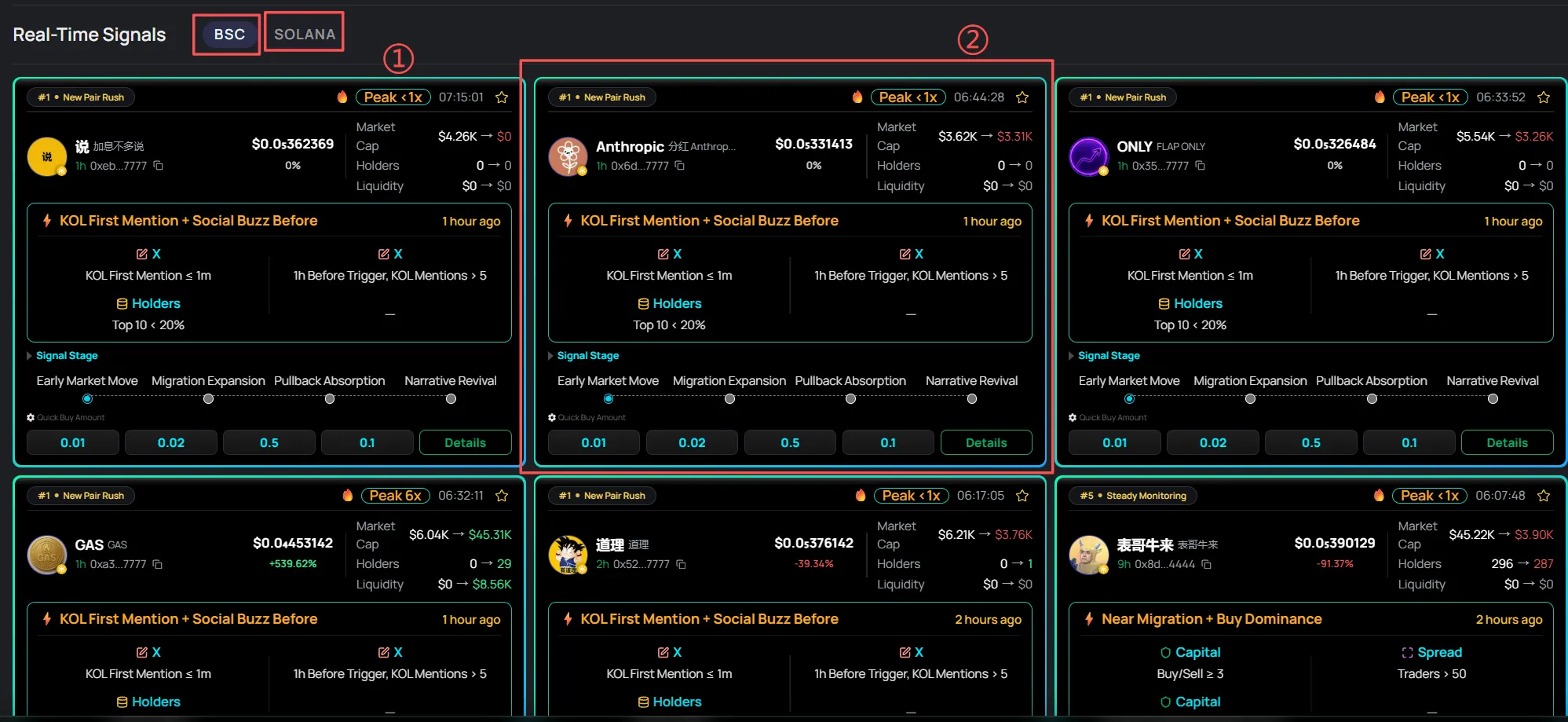Click lightning icon on Near Migration signal
Image resolution: width=1568 pixels, height=722 pixels.
[1089, 619]
